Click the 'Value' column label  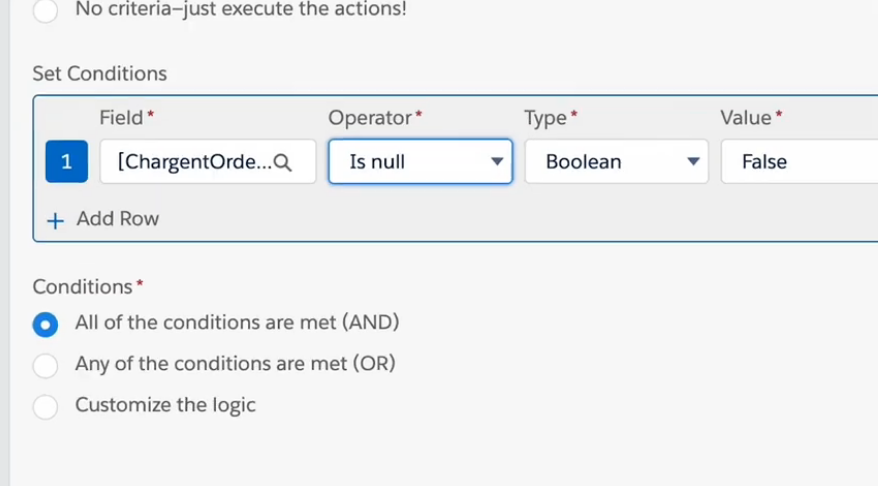[746, 118]
